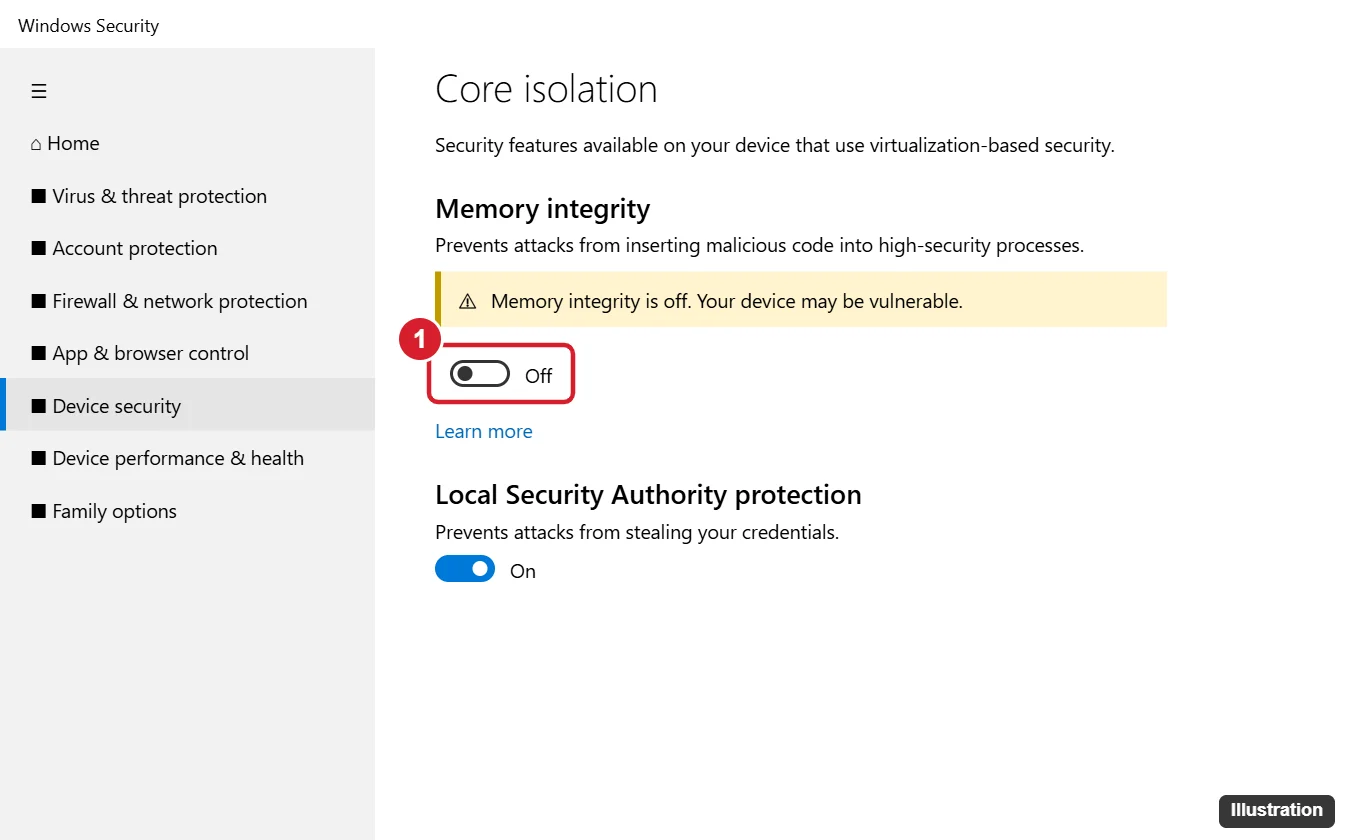Click the Memory integrity section heading
Viewport: 1350px width, 840px height.
[x=543, y=209]
